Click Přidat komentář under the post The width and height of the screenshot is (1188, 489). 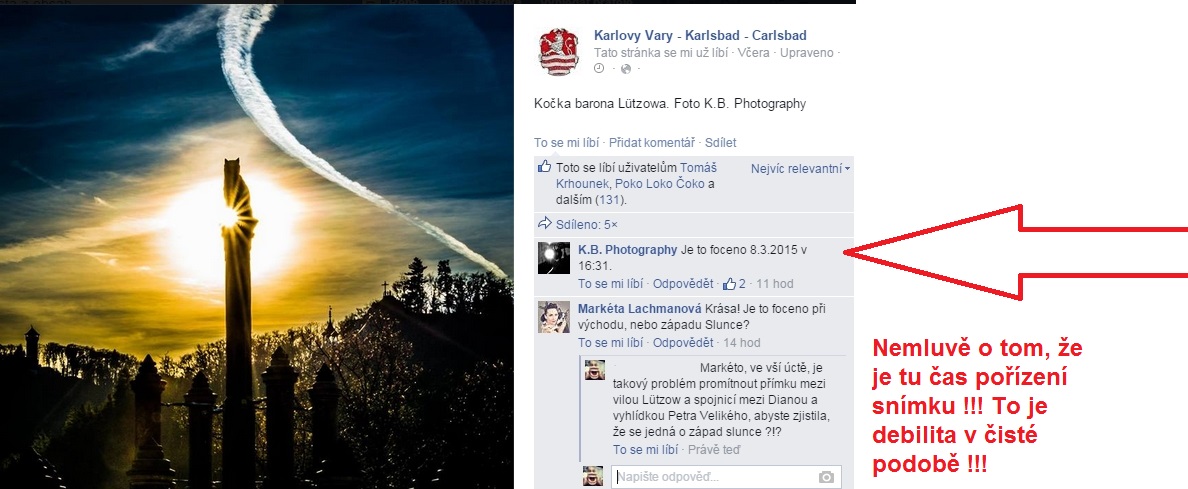click(652, 143)
